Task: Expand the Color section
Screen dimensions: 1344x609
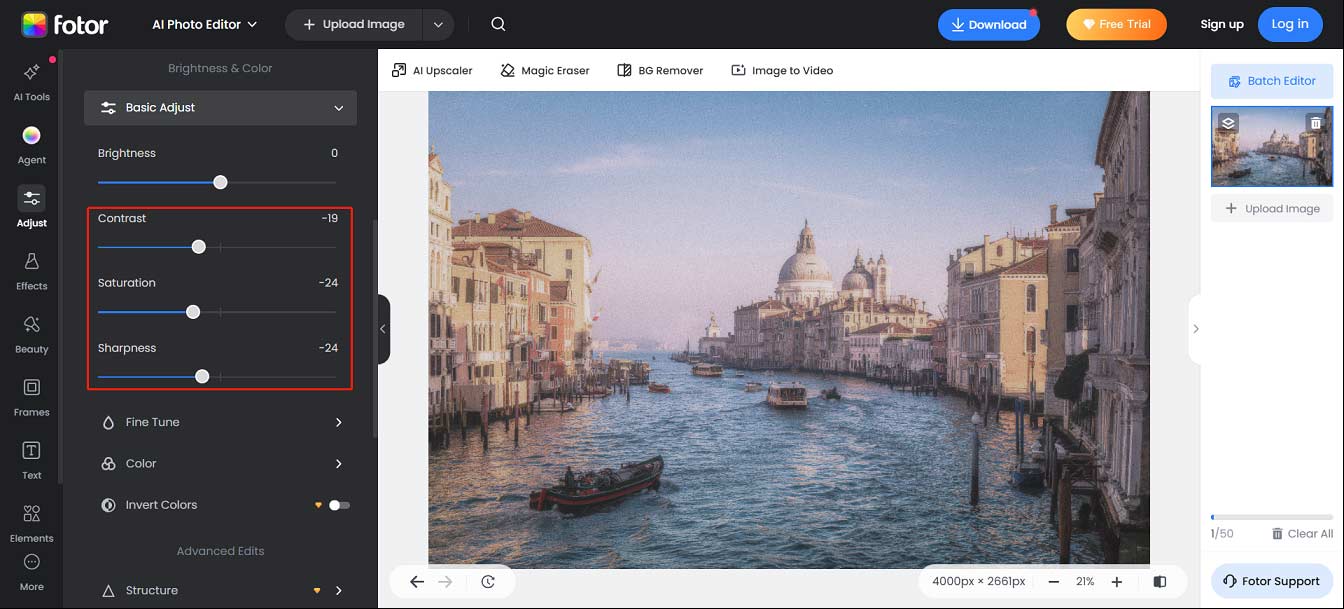Action: pyautogui.click(x=220, y=463)
